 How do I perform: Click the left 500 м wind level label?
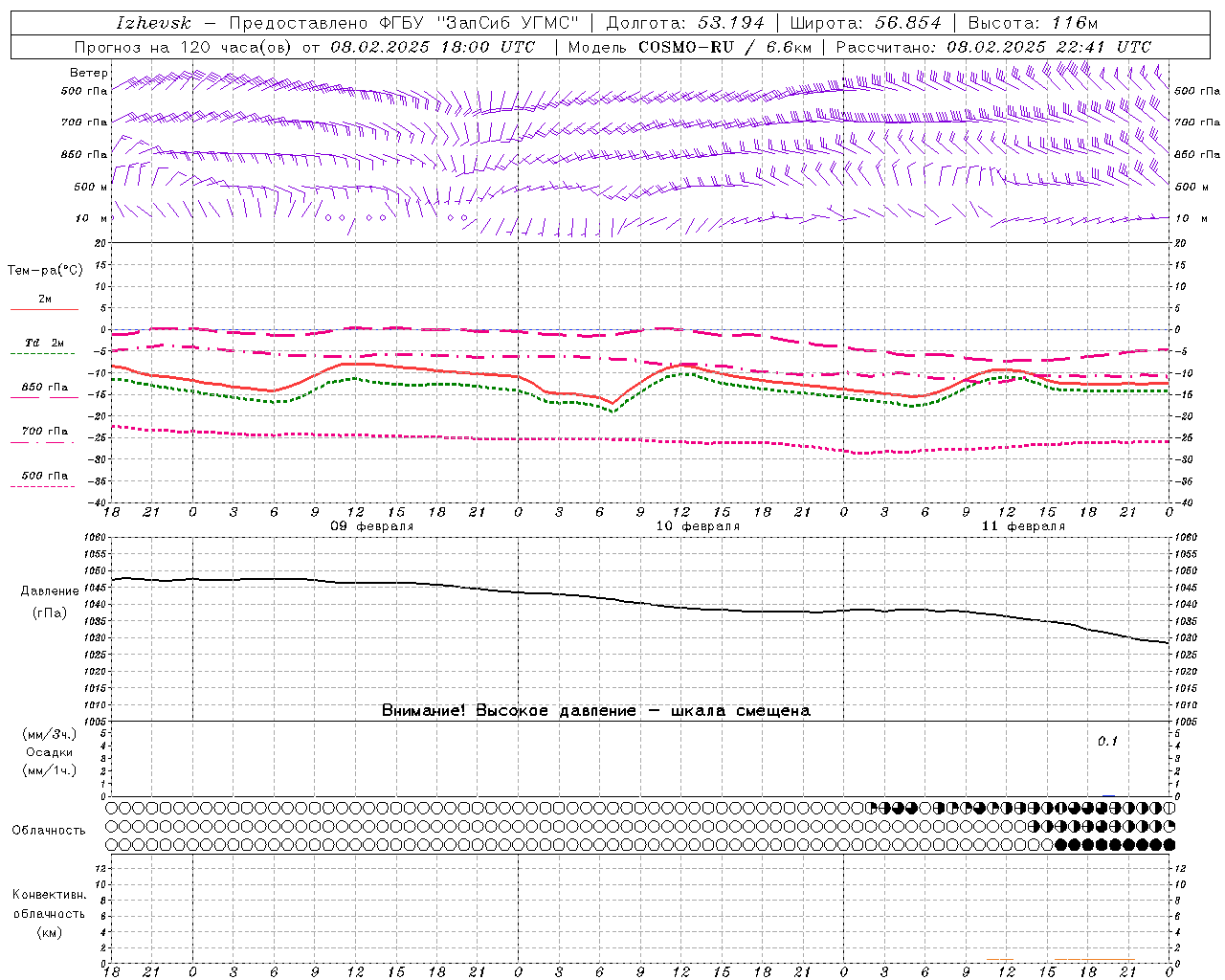[x=91, y=187]
